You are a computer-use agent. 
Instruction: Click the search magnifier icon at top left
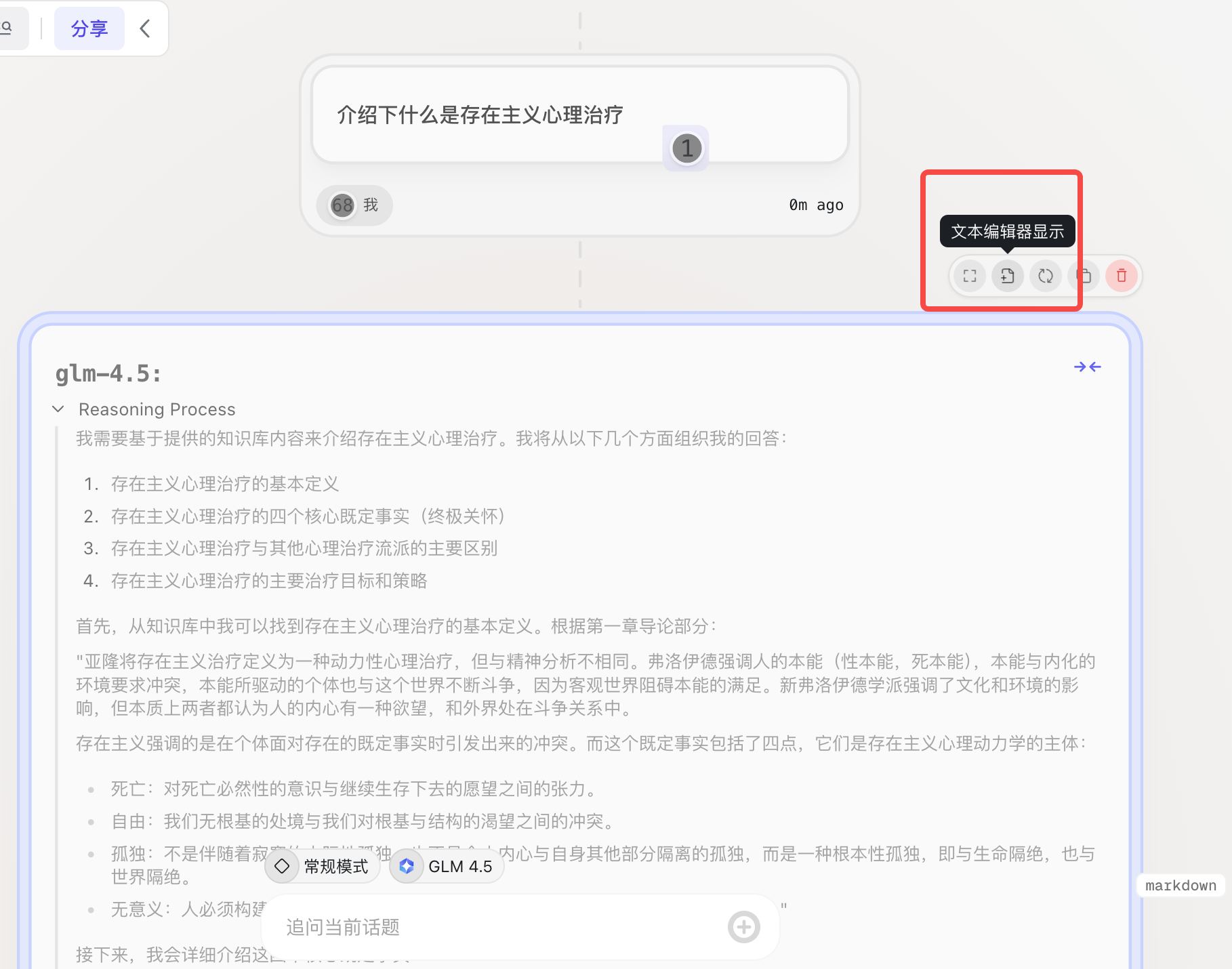(7, 28)
